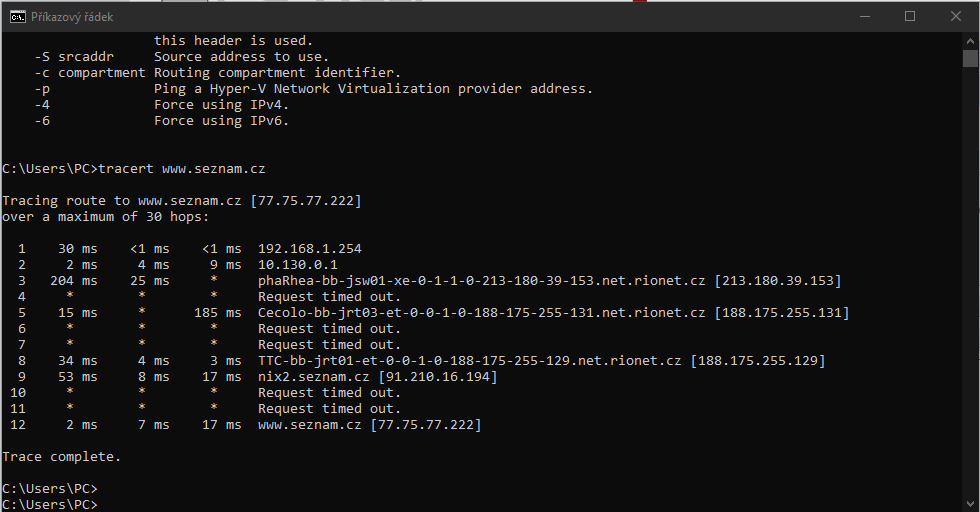Click the Trace complete message

click(62, 456)
